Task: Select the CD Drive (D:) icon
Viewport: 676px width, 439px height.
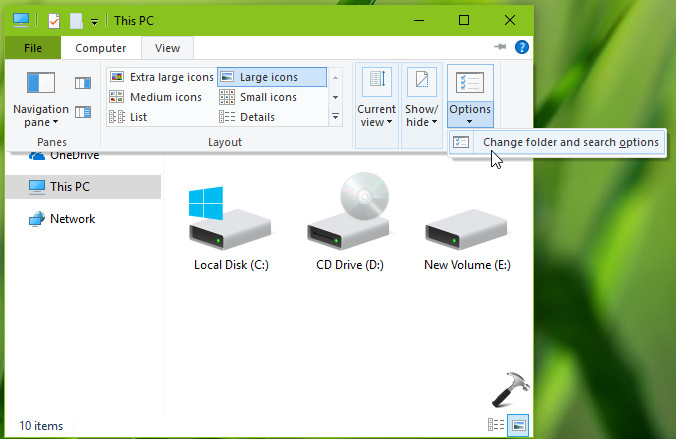Action: pos(349,212)
